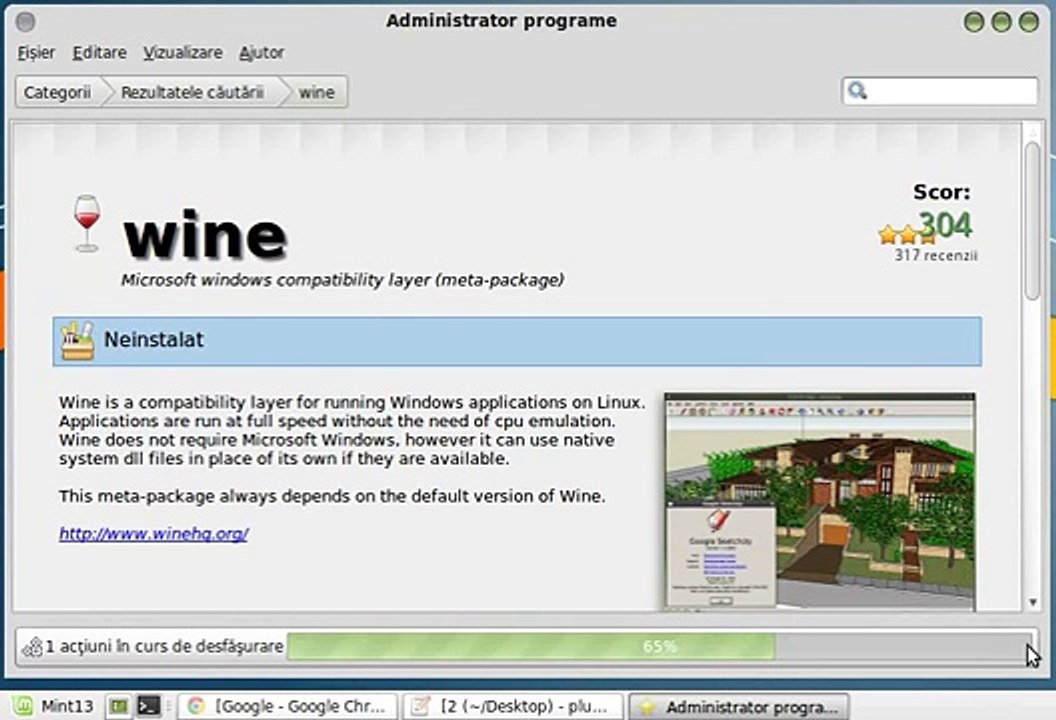Click the 317 recenzii review count
Screen dimensions: 1056x720
935,255
